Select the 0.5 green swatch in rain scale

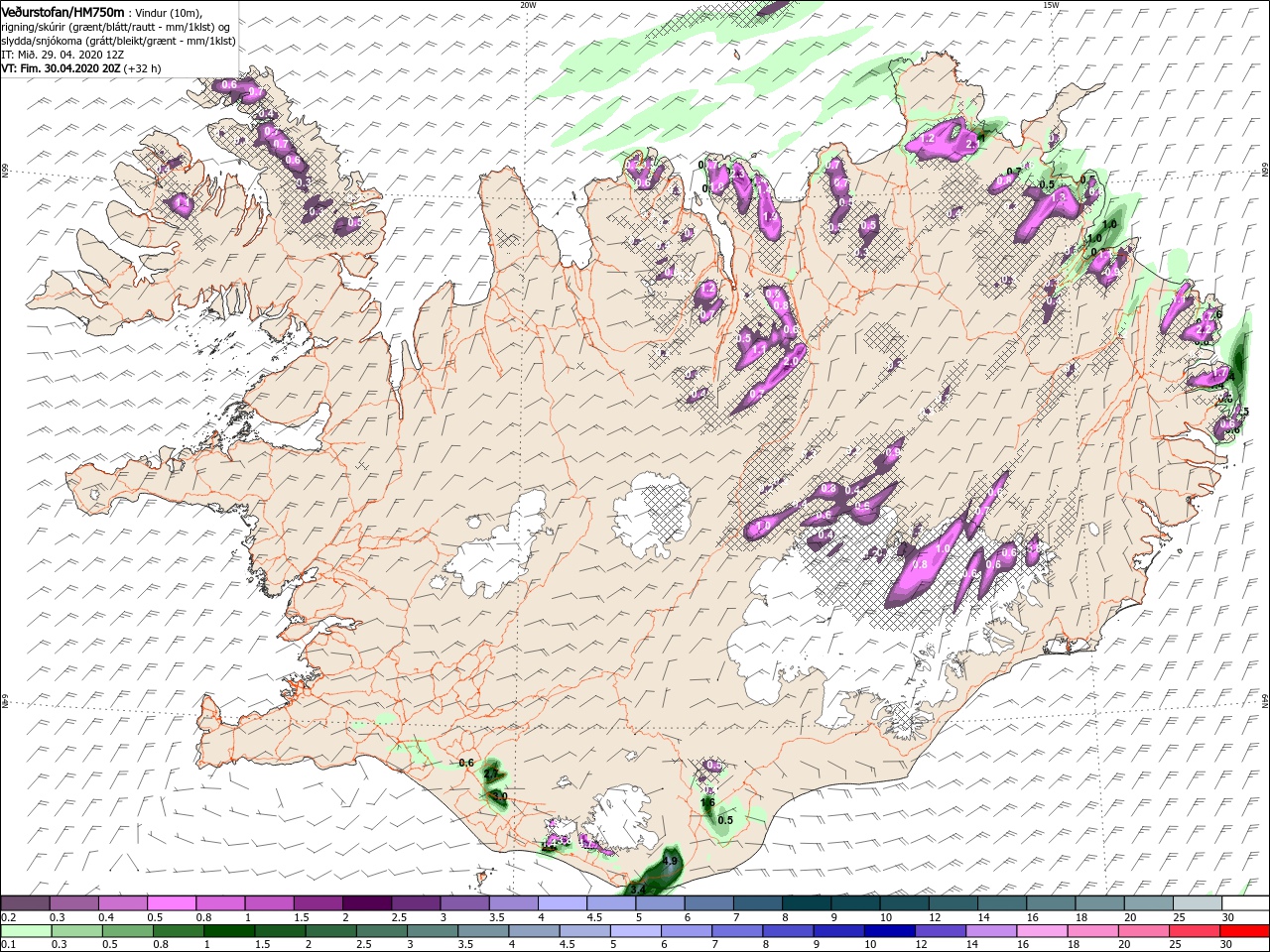click(x=128, y=931)
